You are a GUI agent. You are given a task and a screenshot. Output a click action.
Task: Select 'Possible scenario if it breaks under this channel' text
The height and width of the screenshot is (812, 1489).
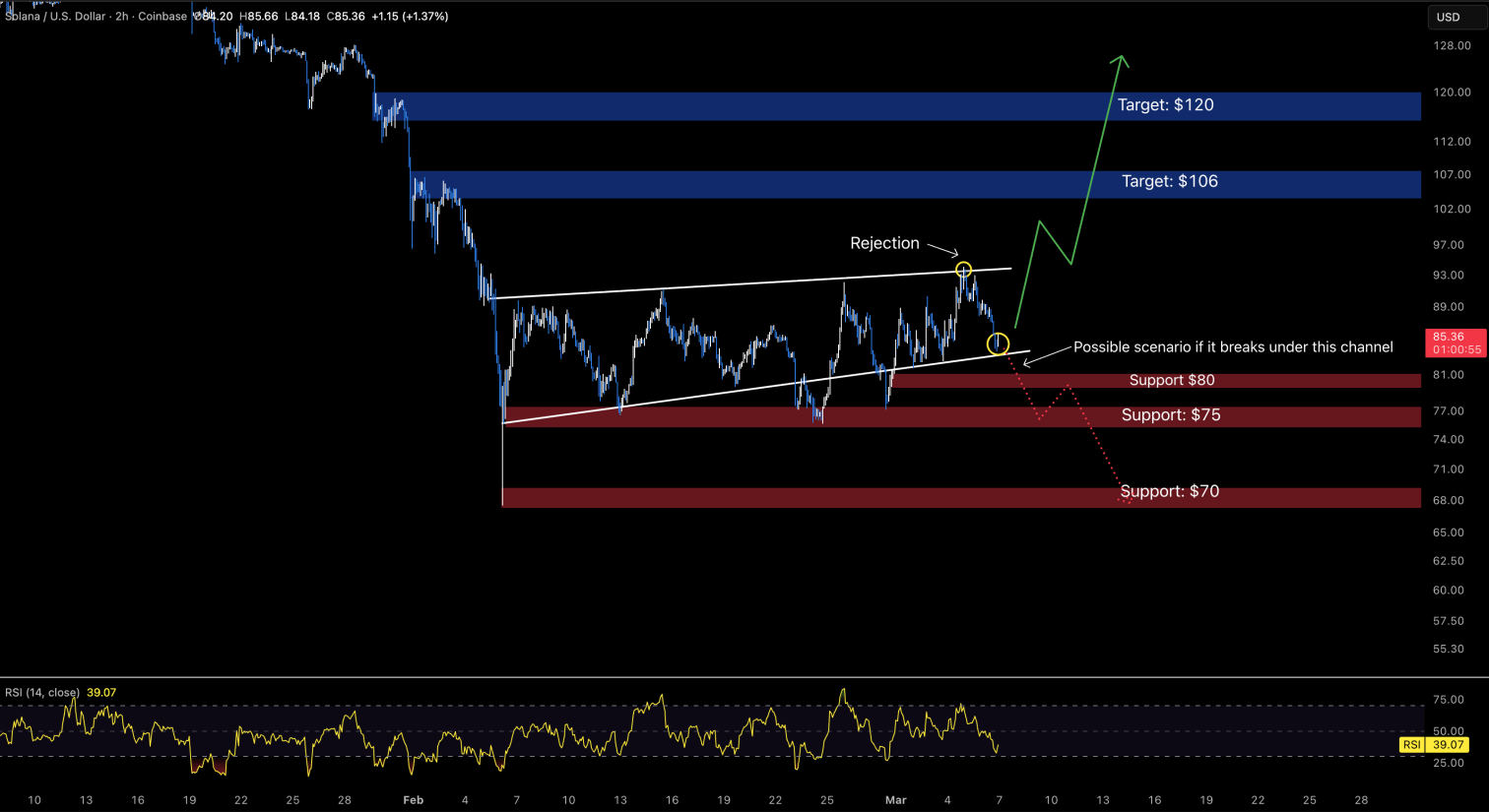(1233, 347)
